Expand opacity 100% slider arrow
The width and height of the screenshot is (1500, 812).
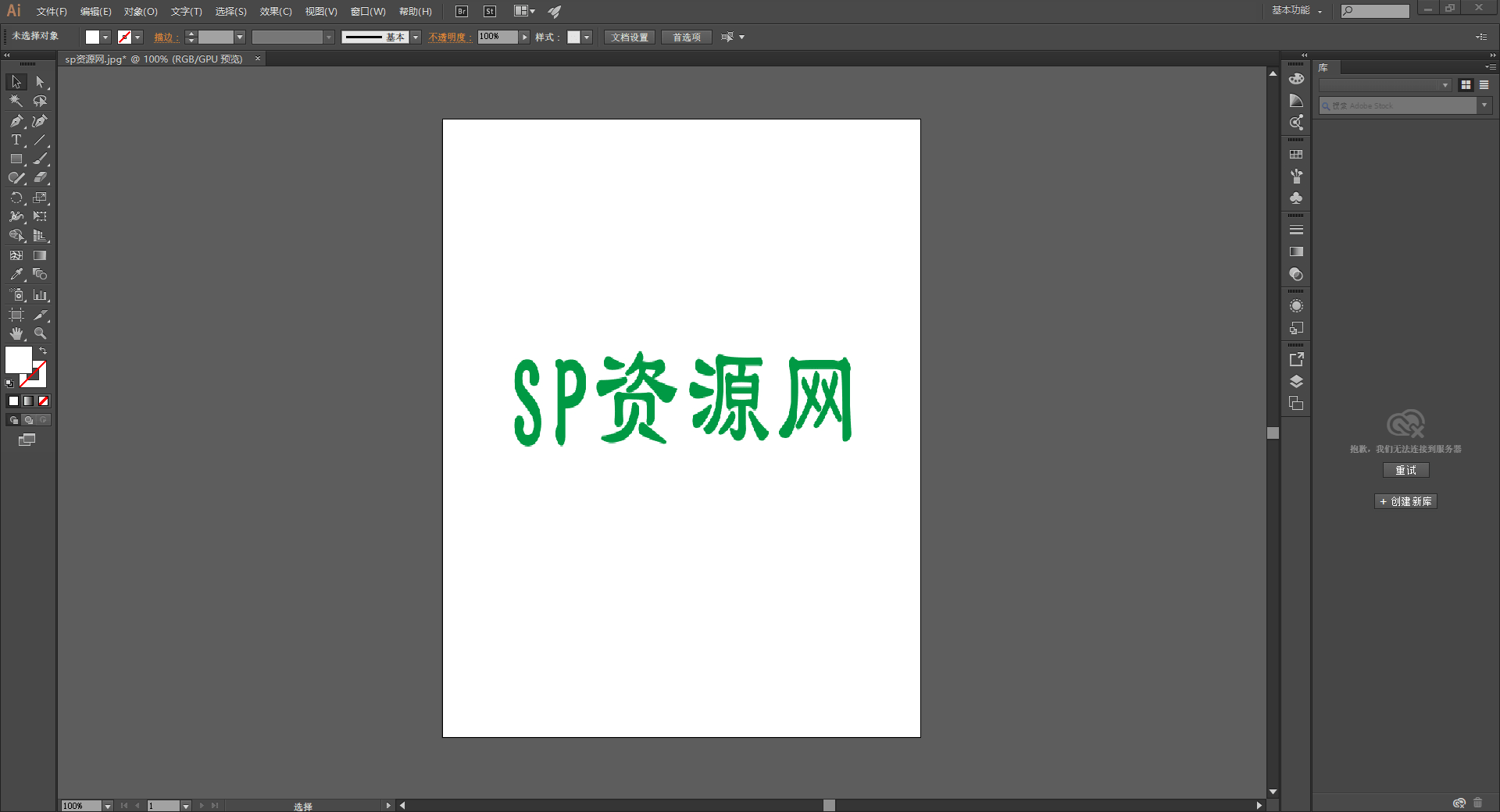tap(525, 37)
